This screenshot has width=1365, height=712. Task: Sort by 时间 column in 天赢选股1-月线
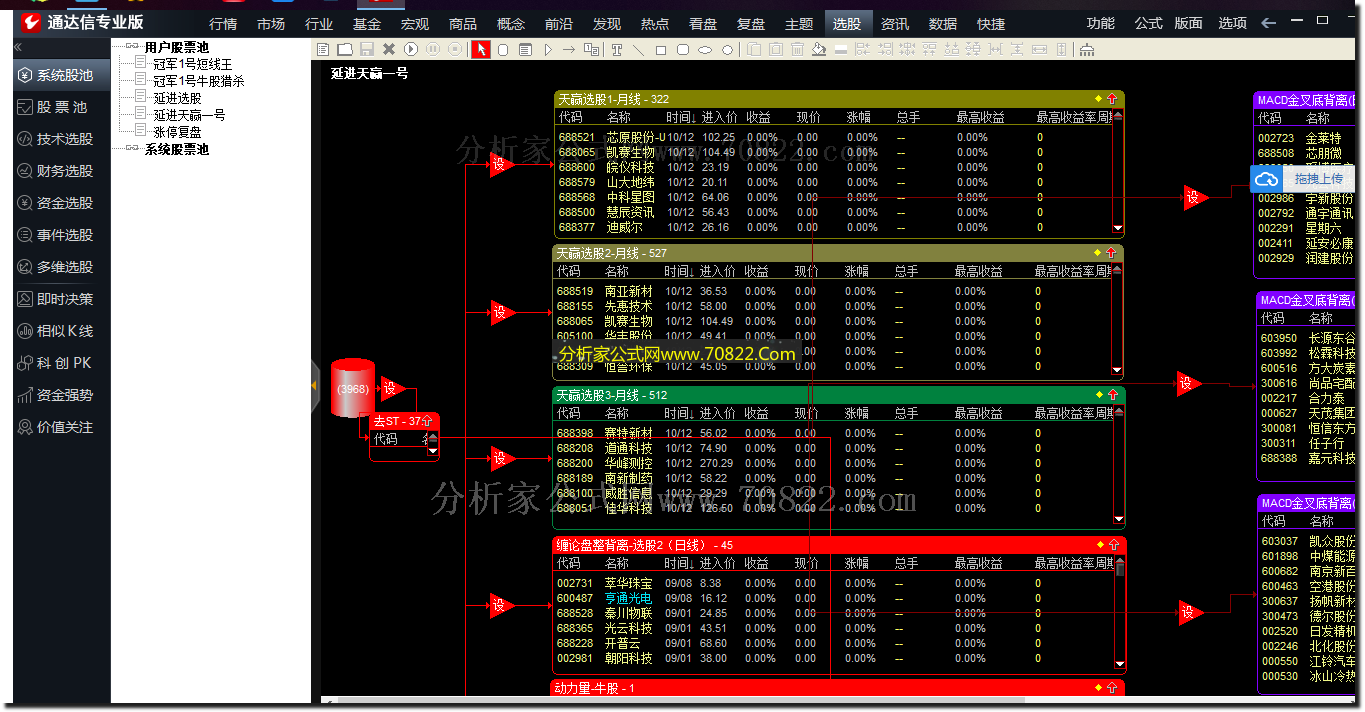[680, 117]
